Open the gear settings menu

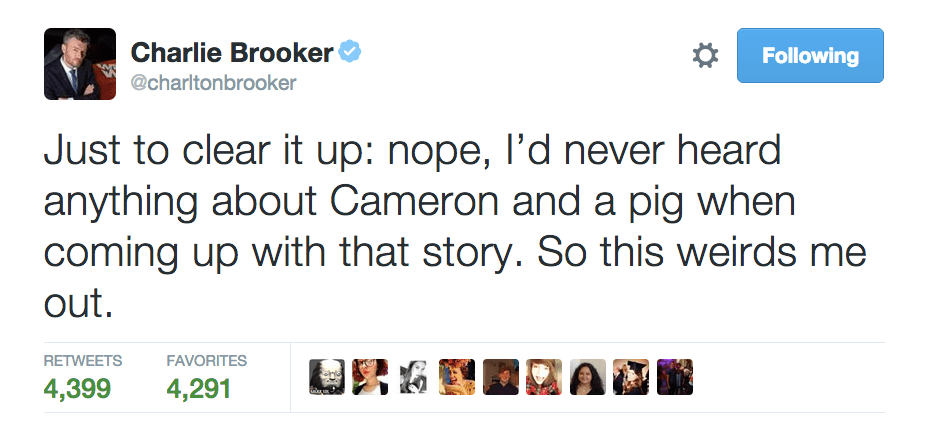pyautogui.click(x=706, y=56)
